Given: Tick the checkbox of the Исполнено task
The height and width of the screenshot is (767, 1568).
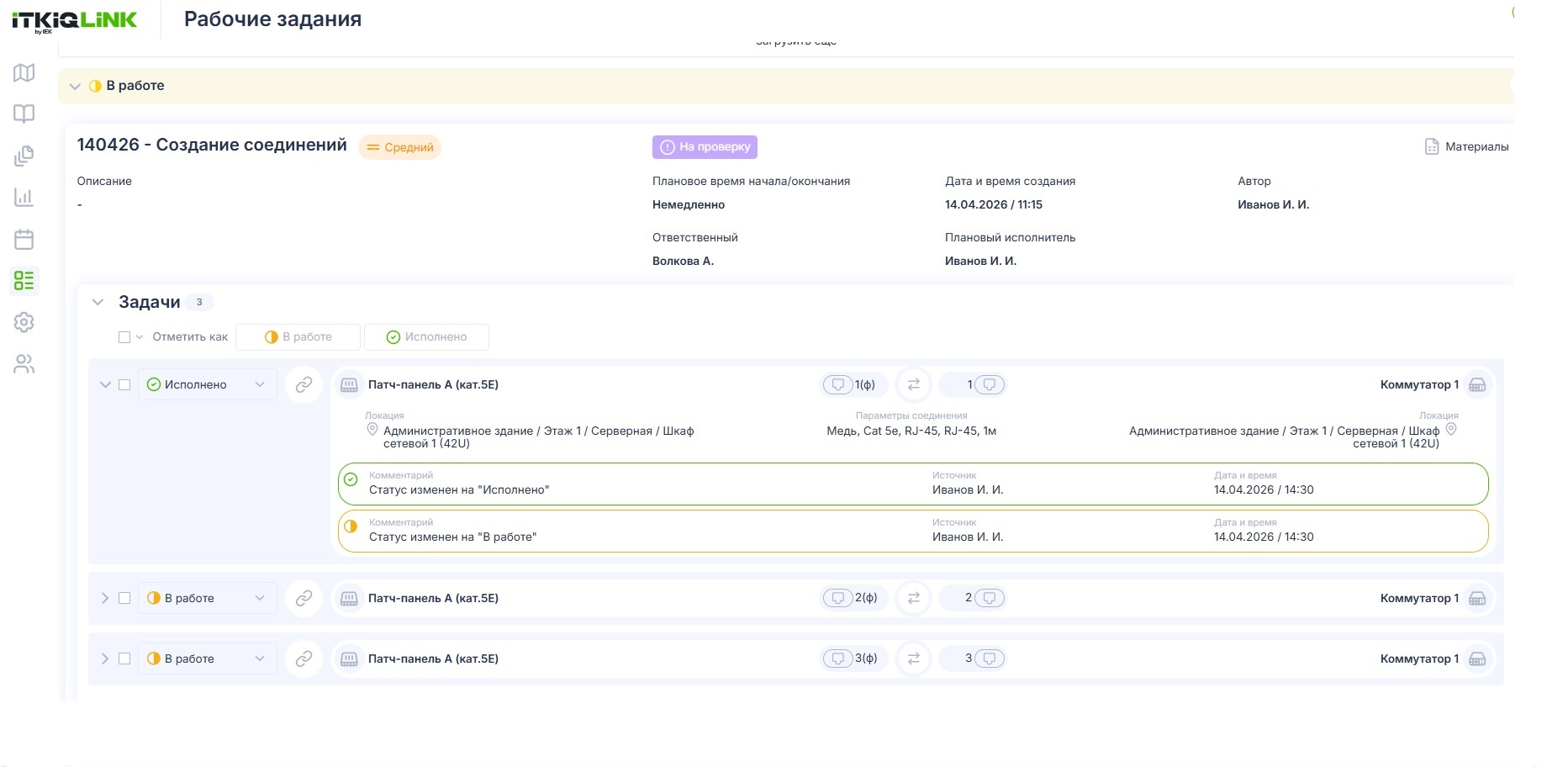Looking at the screenshot, I should coord(124,384).
